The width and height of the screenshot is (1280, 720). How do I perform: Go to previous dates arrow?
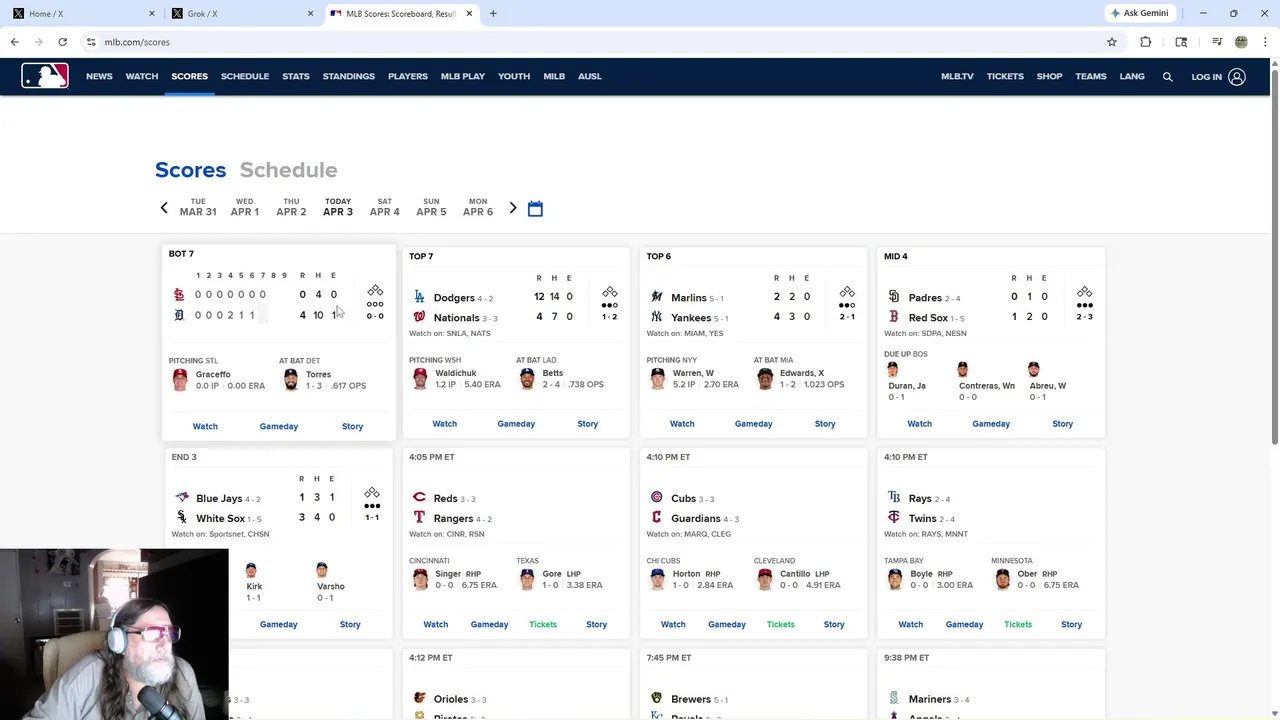164,208
